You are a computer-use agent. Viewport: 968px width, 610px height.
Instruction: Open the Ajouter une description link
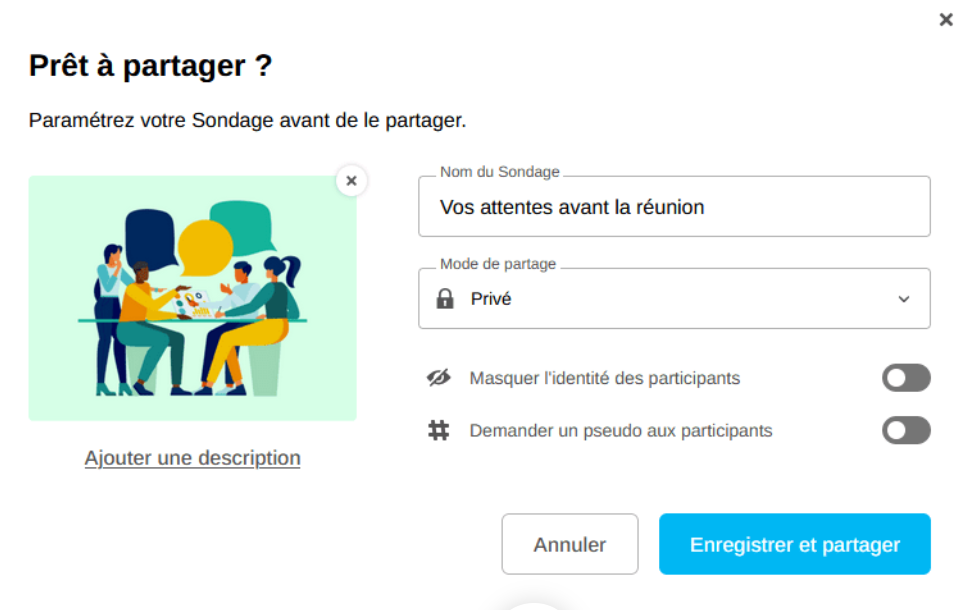pyautogui.click(x=193, y=458)
